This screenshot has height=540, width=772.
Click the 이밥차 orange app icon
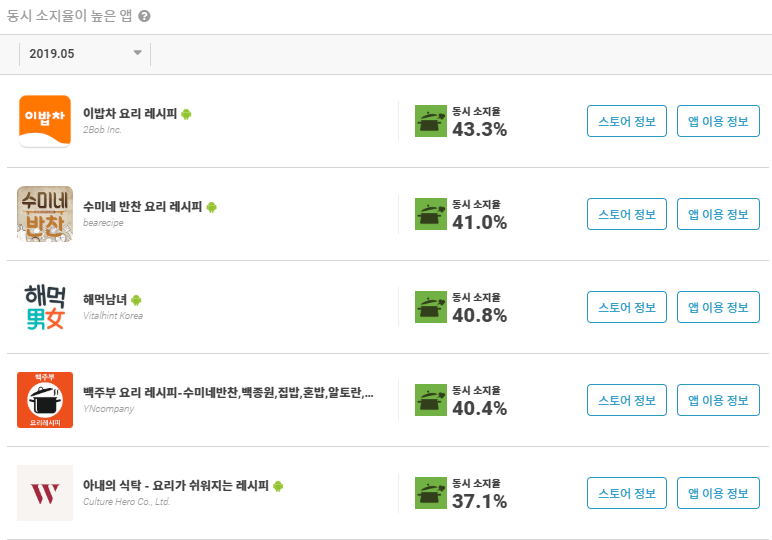click(45, 121)
